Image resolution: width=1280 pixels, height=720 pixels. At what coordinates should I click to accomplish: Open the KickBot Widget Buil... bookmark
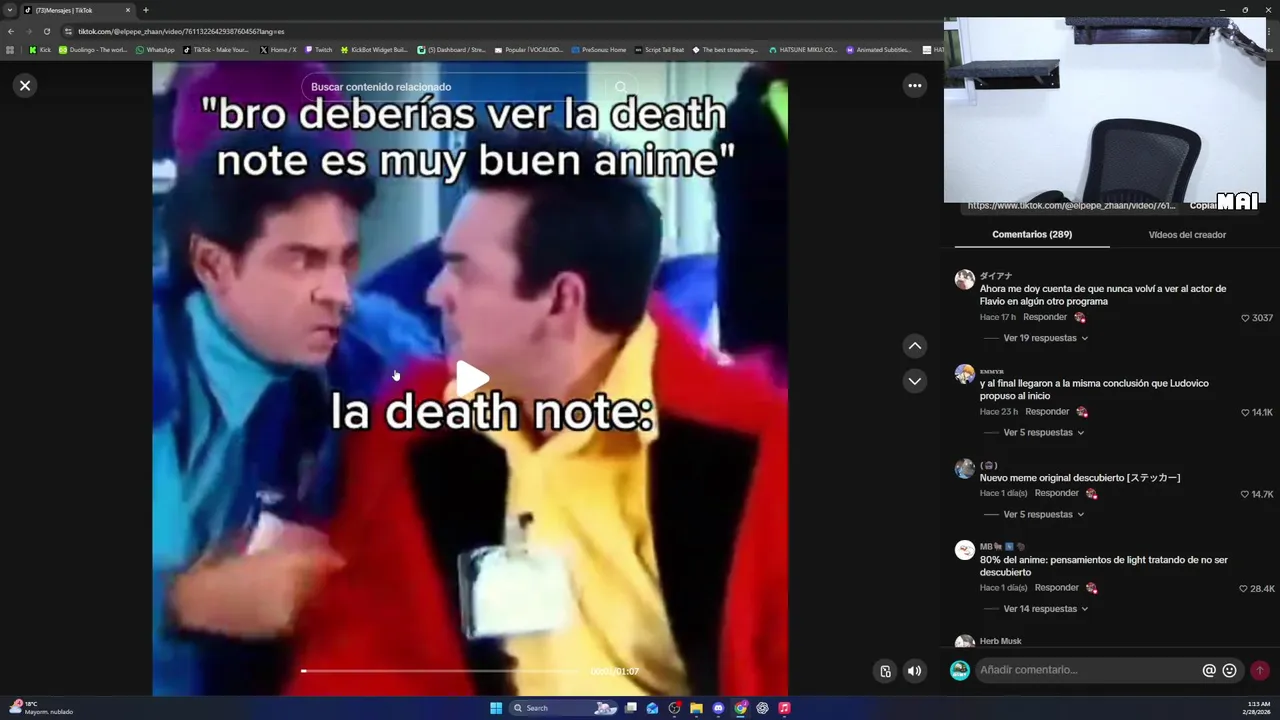[x=374, y=49]
